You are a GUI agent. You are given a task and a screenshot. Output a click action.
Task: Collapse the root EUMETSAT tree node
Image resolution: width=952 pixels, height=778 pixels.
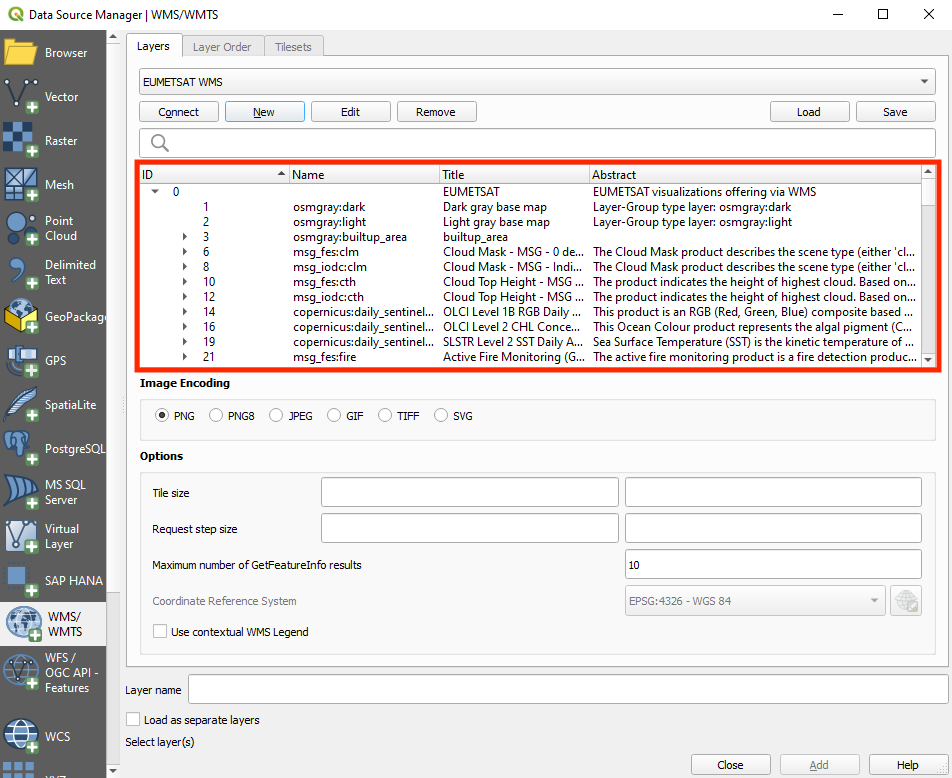point(155,192)
